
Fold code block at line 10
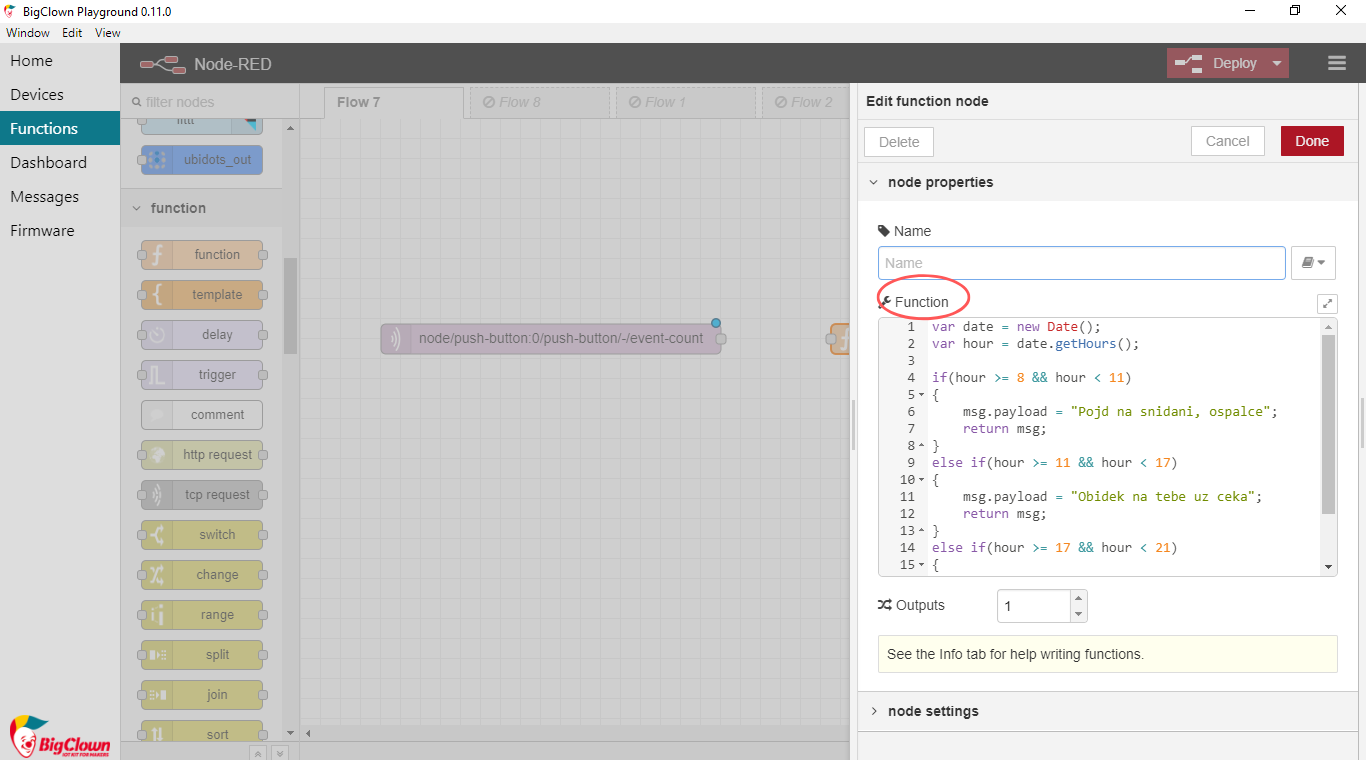pos(921,480)
